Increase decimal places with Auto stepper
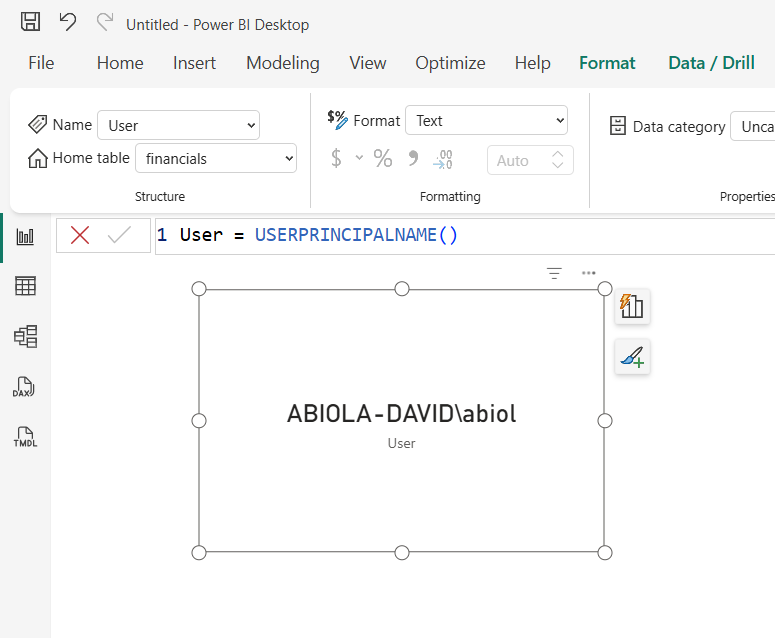The height and width of the screenshot is (638, 775). click(x=558, y=155)
